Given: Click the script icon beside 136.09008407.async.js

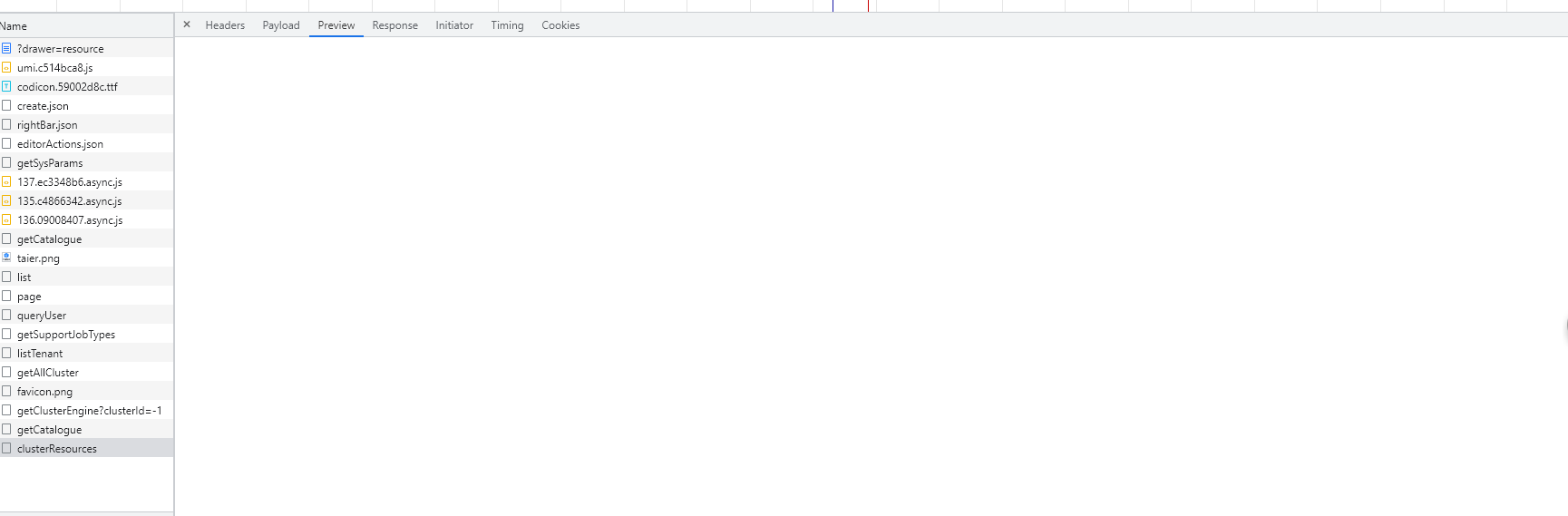Looking at the screenshot, I should pyautogui.click(x=6, y=219).
